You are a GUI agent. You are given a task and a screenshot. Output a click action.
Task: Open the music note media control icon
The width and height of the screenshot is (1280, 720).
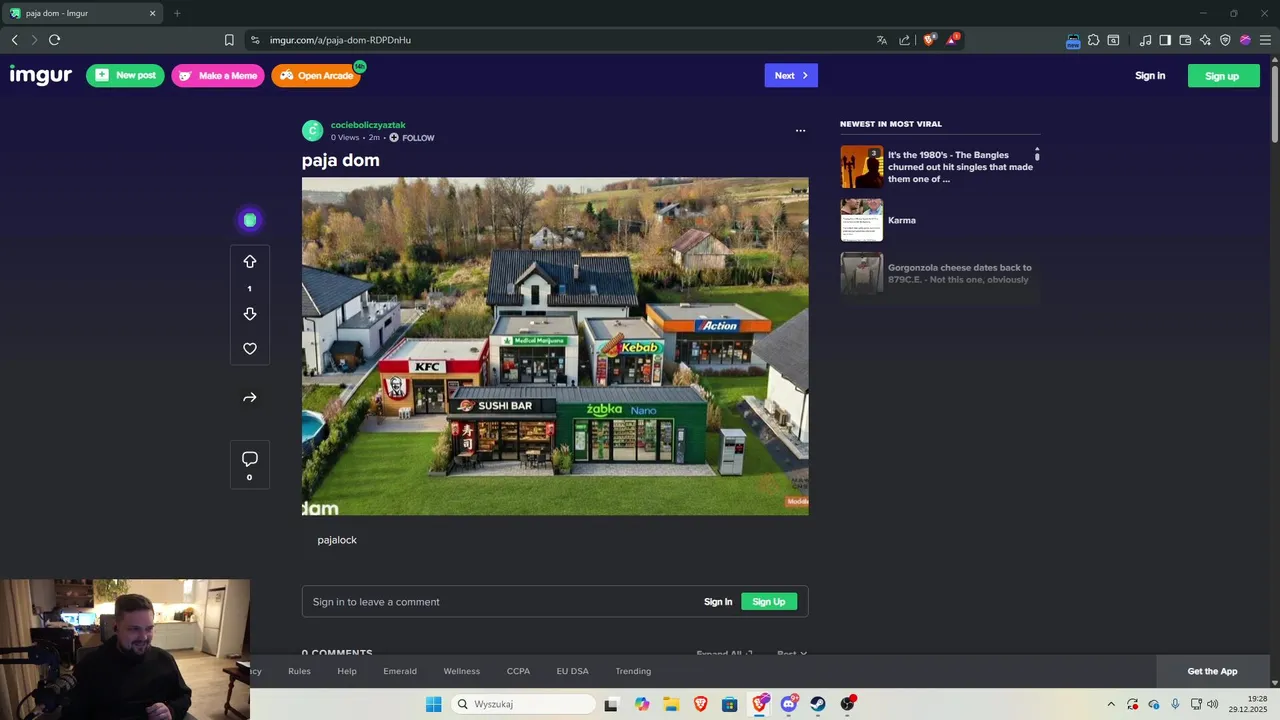[1145, 40]
